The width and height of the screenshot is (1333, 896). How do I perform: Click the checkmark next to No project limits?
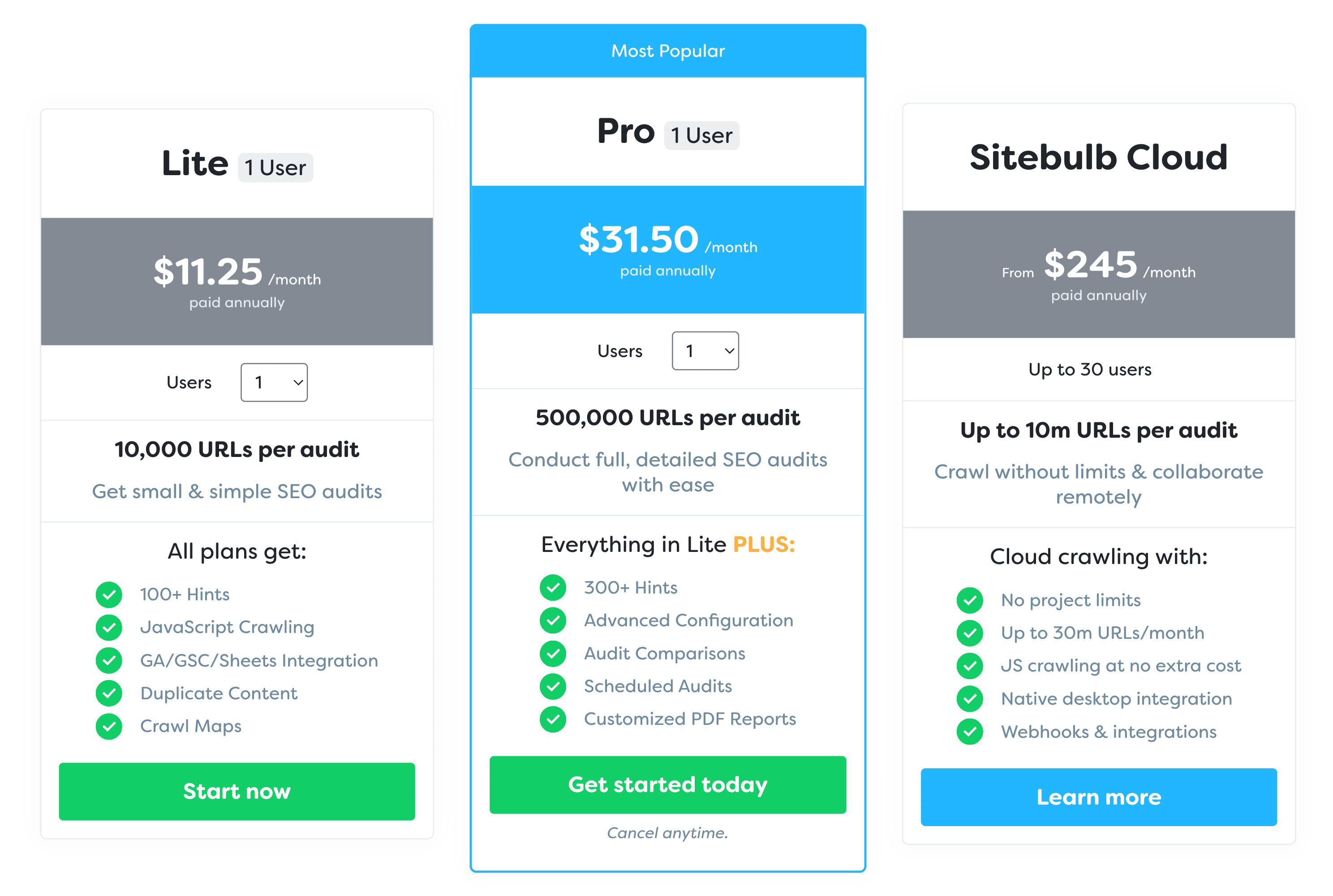point(970,600)
